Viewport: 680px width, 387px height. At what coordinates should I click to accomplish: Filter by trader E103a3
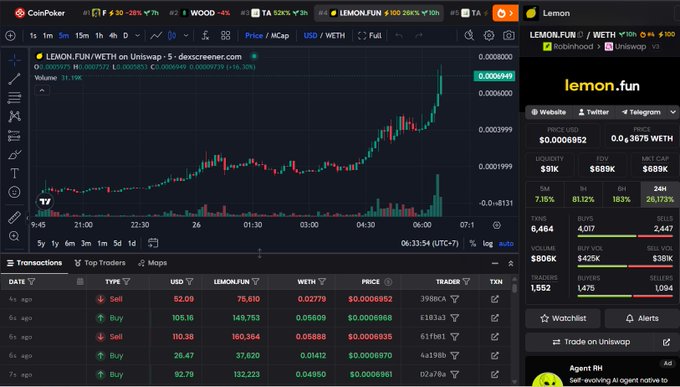pyautogui.click(x=454, y=318)
